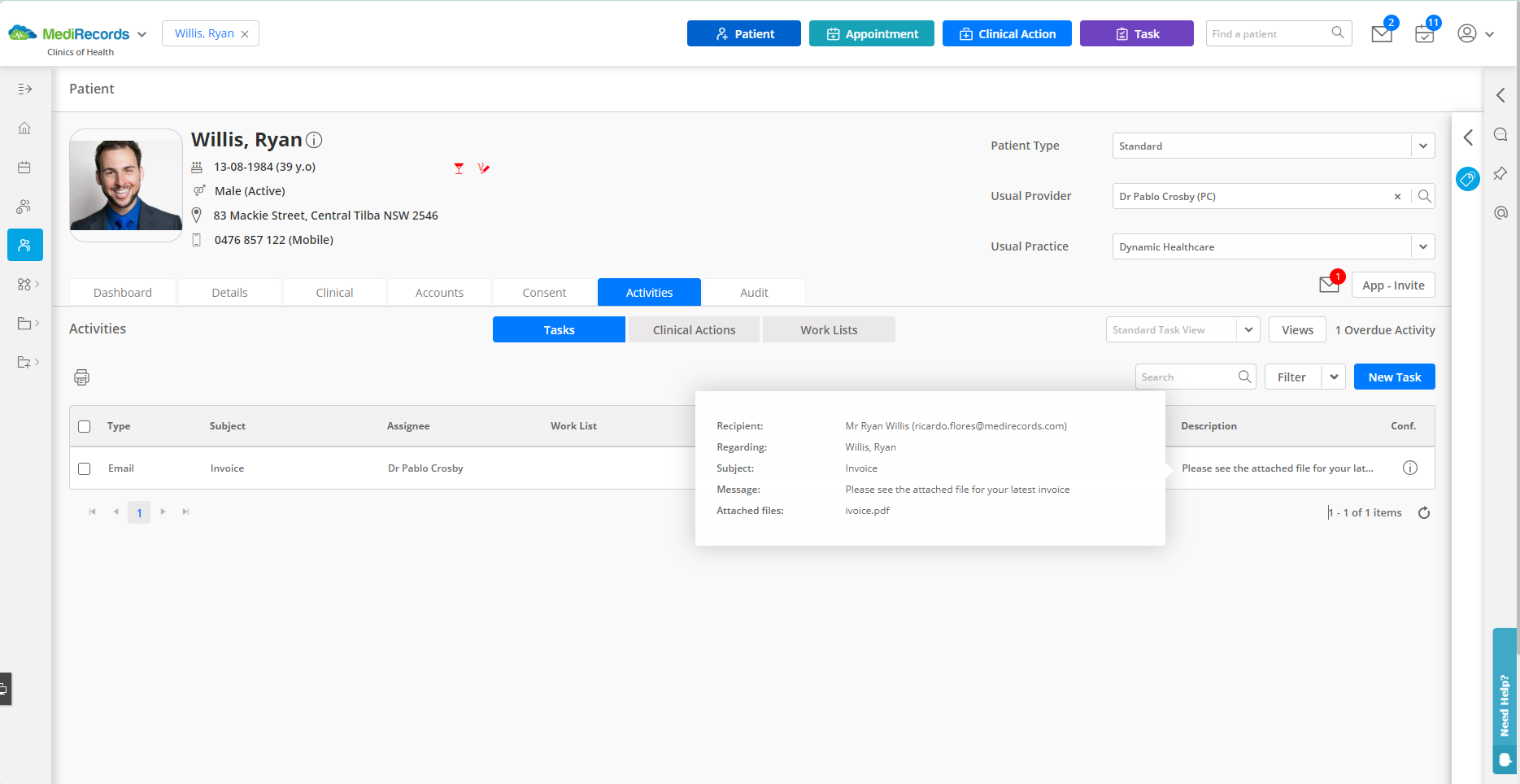Viewport: 1520px width, 784px height.
Task: Click the pin icon on right bar
Action: click(1500, 173)
